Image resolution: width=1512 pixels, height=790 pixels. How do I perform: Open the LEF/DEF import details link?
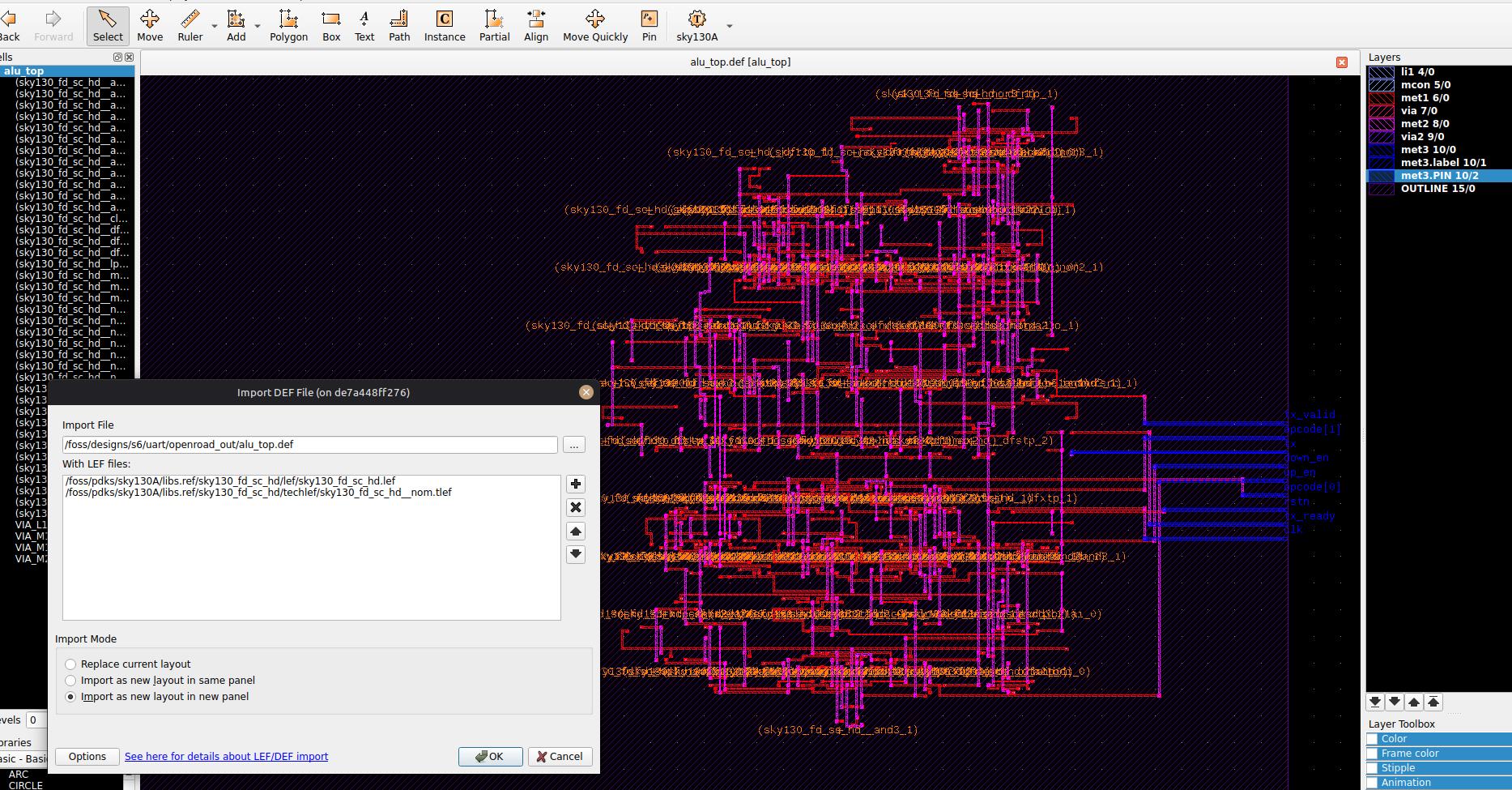(226, 756)
